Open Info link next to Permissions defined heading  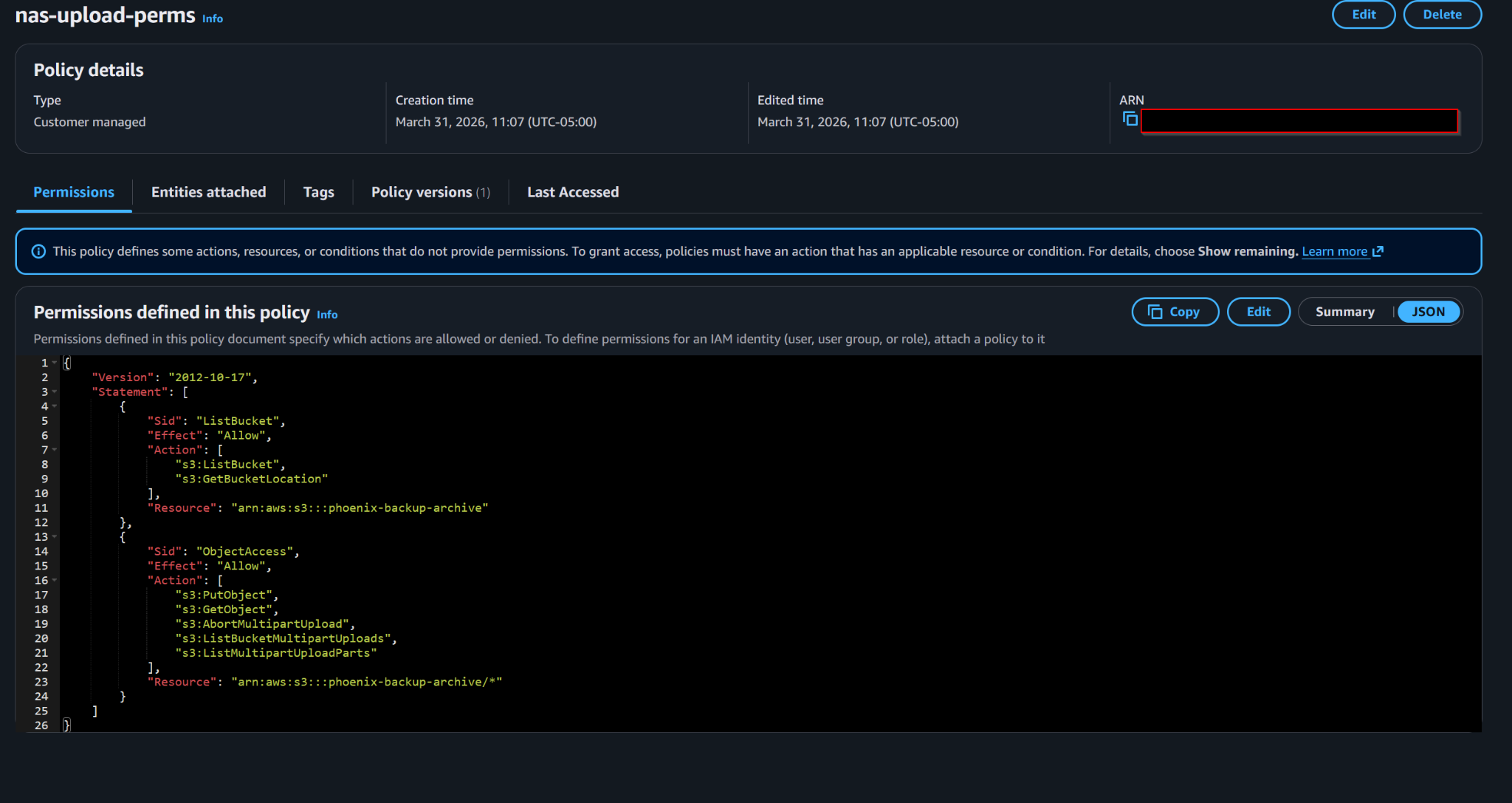click(x=327, y=315)
